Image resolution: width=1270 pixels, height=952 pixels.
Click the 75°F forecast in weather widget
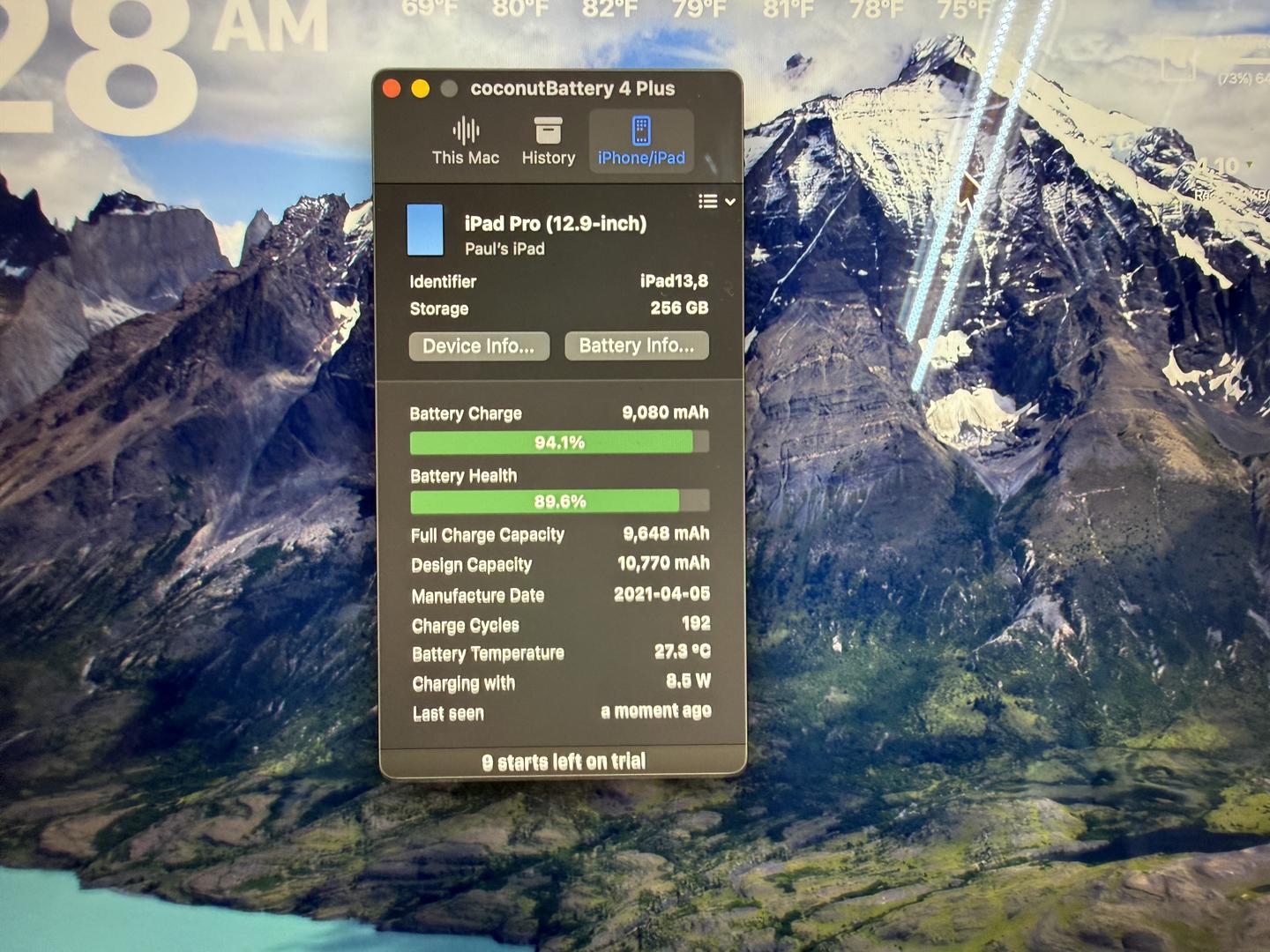point(964,9)
